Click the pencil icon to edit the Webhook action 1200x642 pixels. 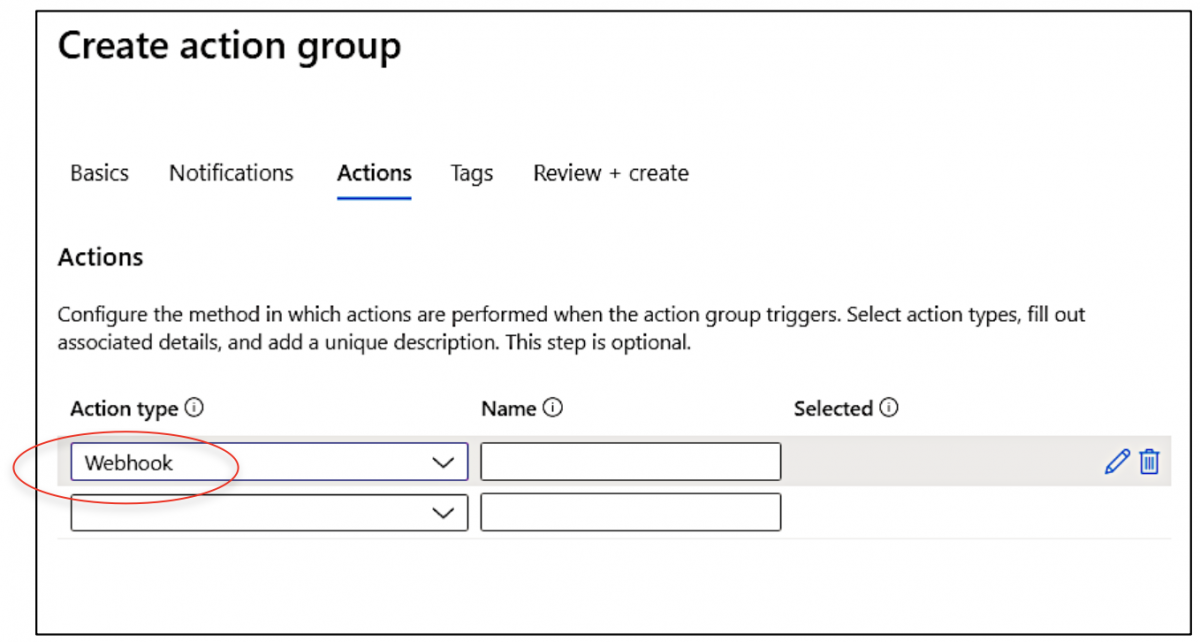1117,461
